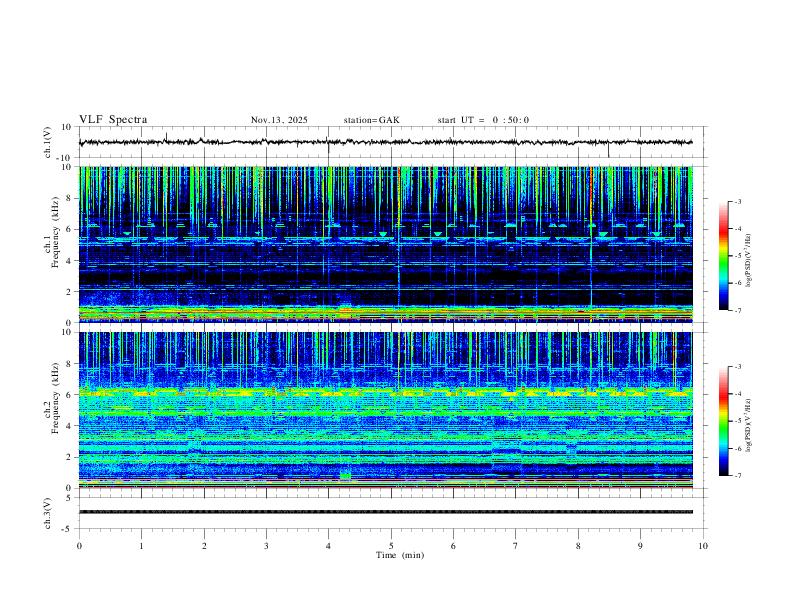Click time-axis tick label "0"
792x612 pixels.
click(79, 546)
